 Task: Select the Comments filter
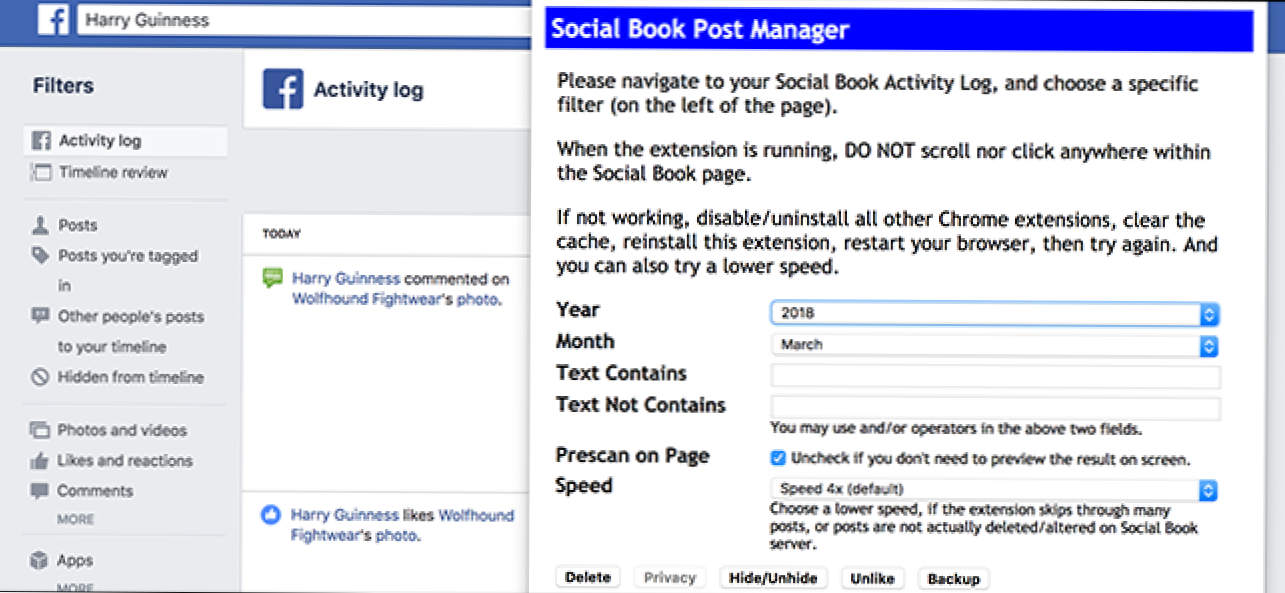click(x=95, y=491)
